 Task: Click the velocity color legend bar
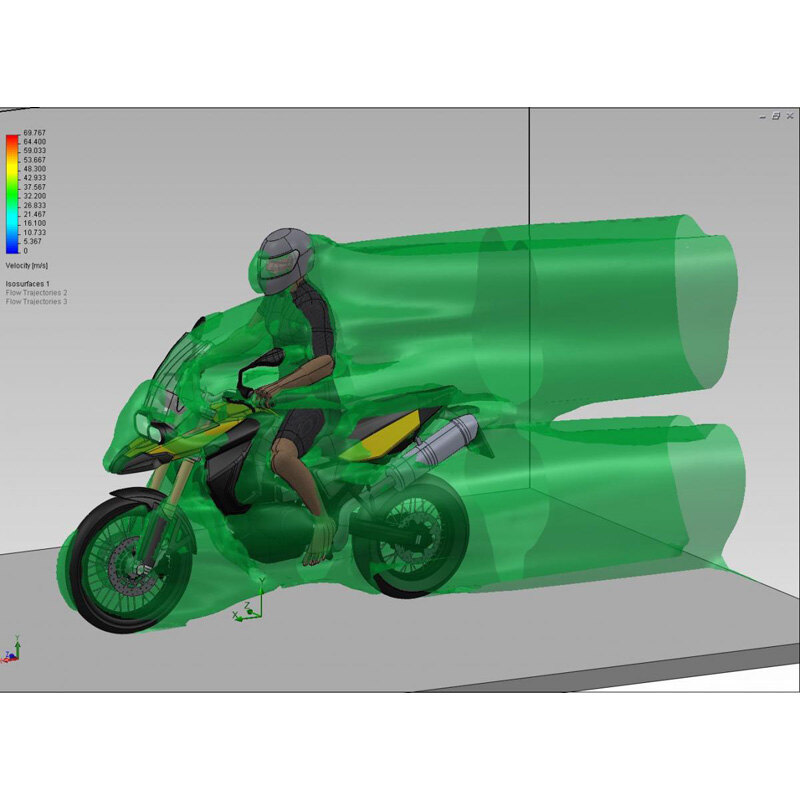(x=12, y=190)
